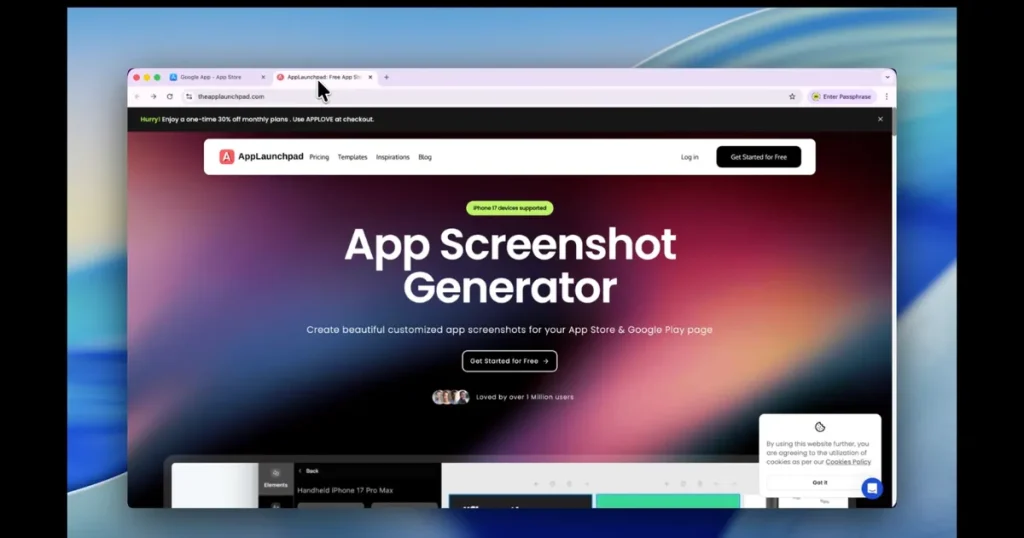Open the Blog page
The height and width of the screenshot is (538, 1024).
tap(425, 157)
